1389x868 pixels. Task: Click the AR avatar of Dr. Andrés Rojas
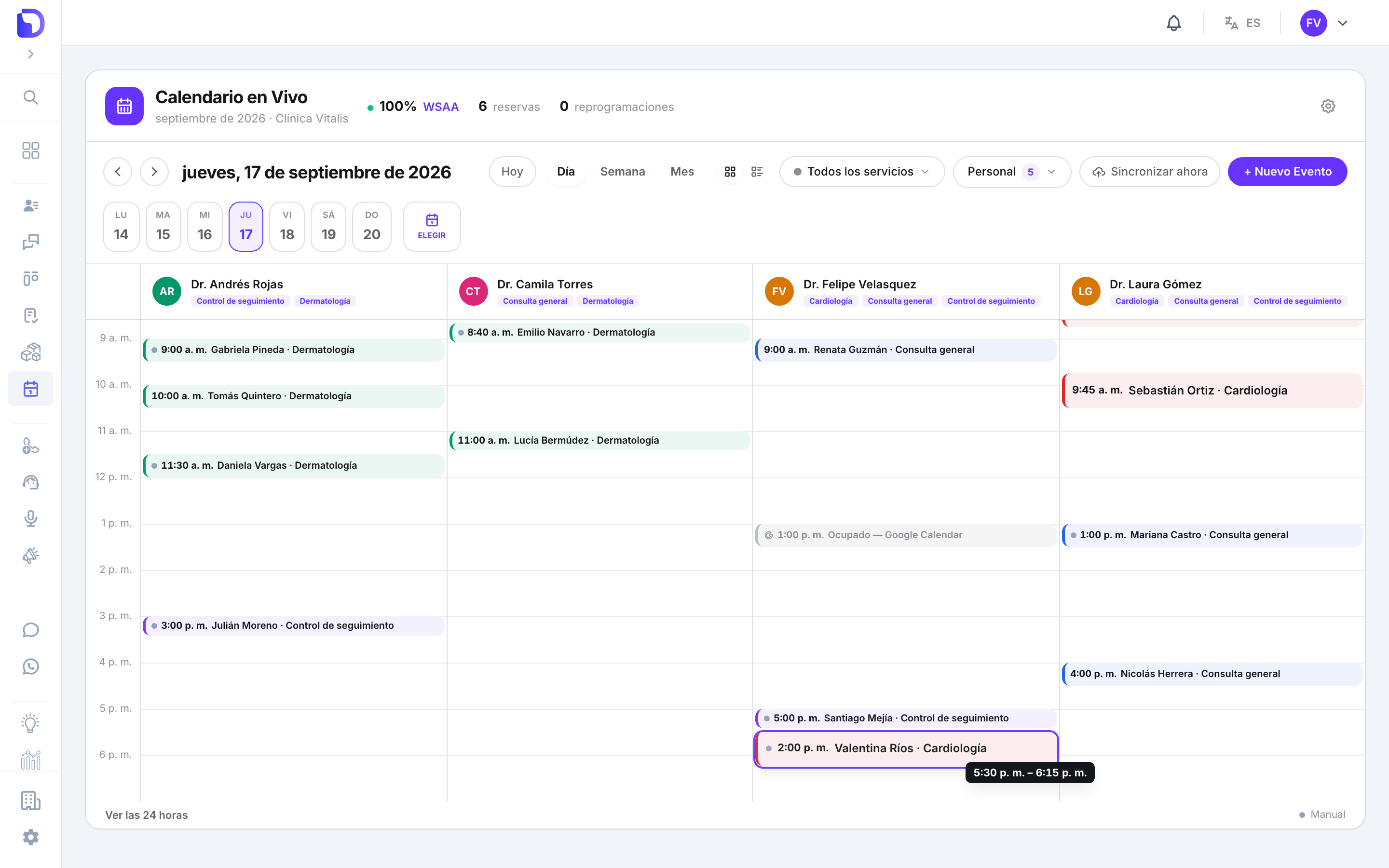pyautogui.click(x=167, y=291)
